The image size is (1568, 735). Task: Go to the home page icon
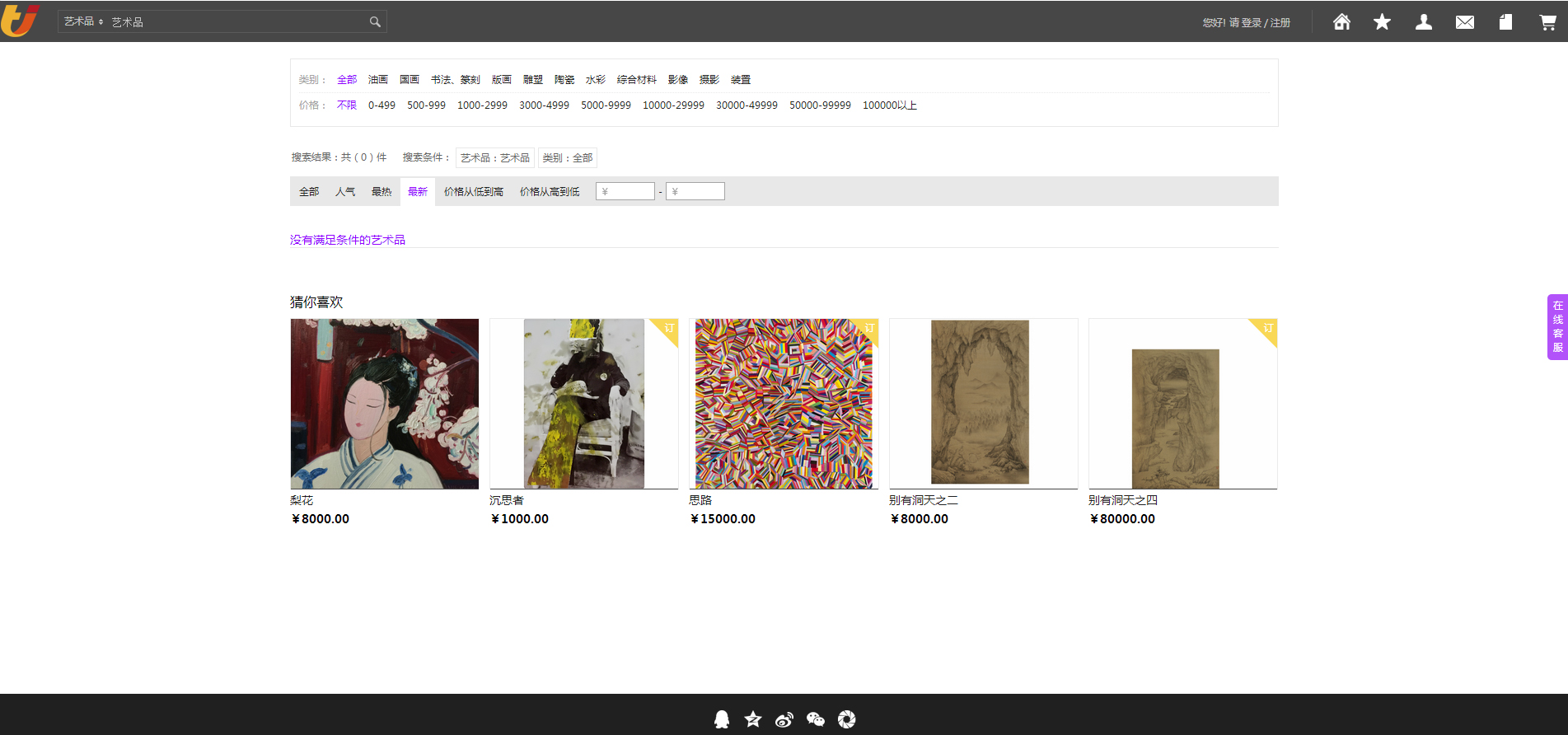click(1341, 22)
